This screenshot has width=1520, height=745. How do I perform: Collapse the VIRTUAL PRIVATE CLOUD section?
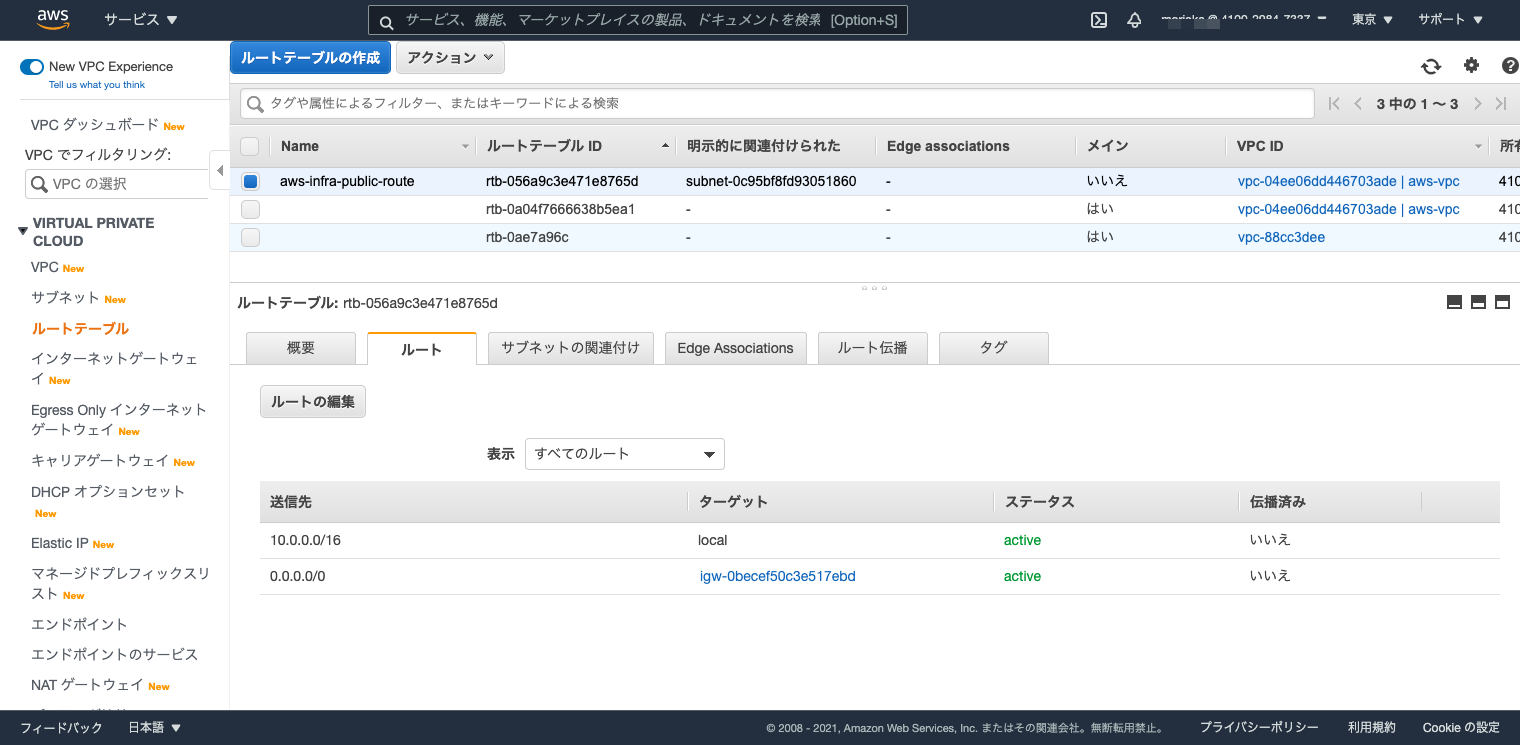[23, 231]
